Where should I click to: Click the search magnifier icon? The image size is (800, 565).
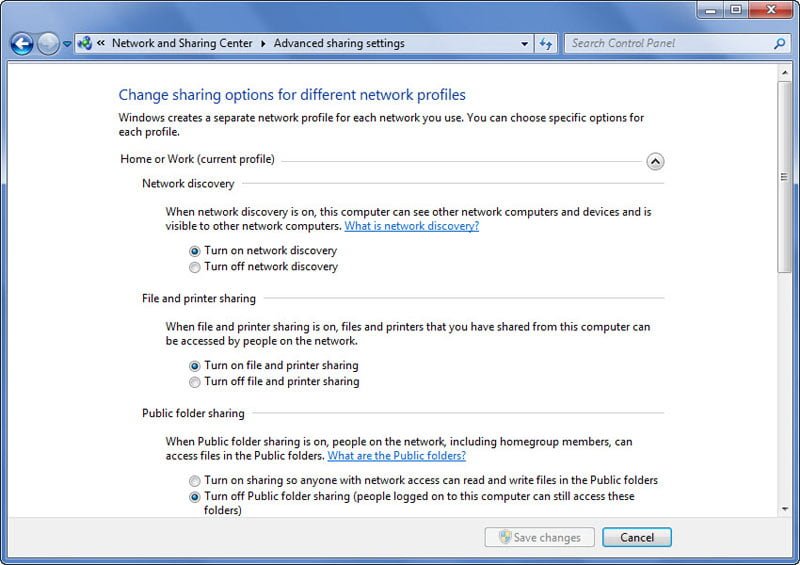pyautogui.click(x=780, y=44)
